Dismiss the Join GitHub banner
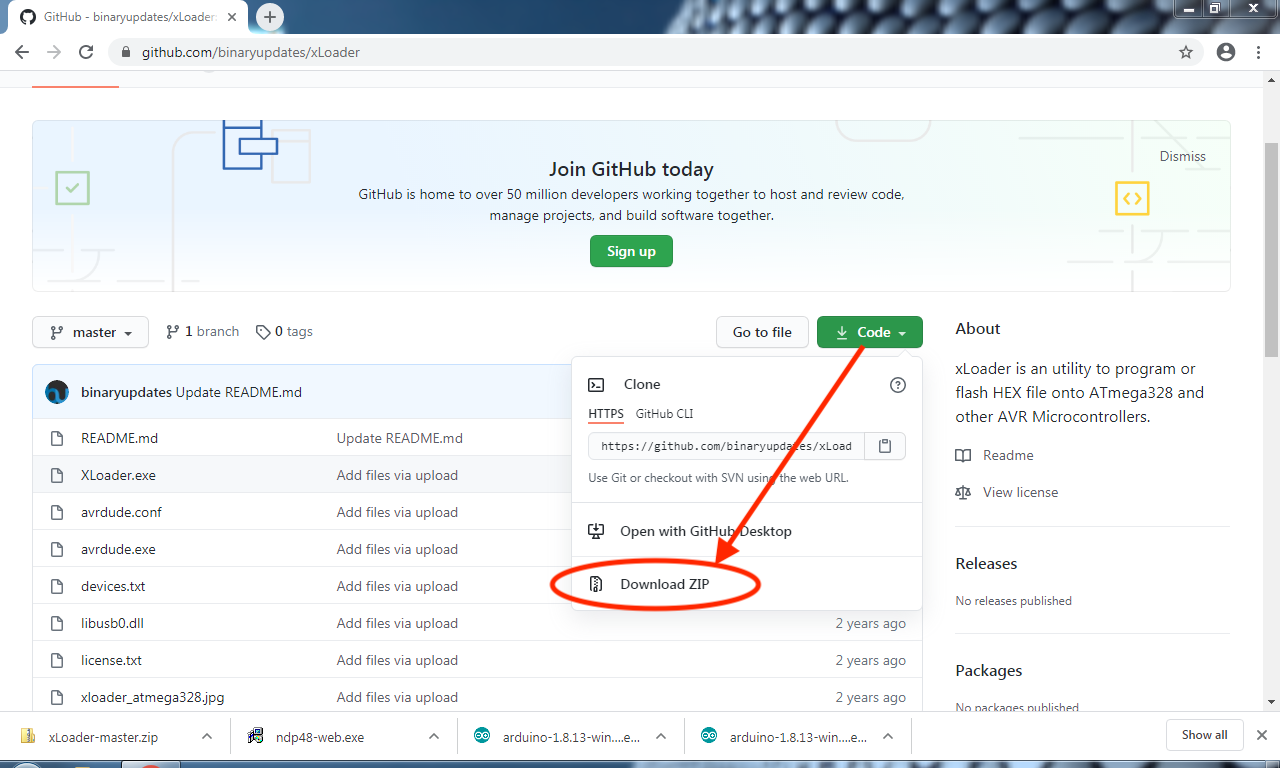 pyautogui.click(x=1183, y=156)
